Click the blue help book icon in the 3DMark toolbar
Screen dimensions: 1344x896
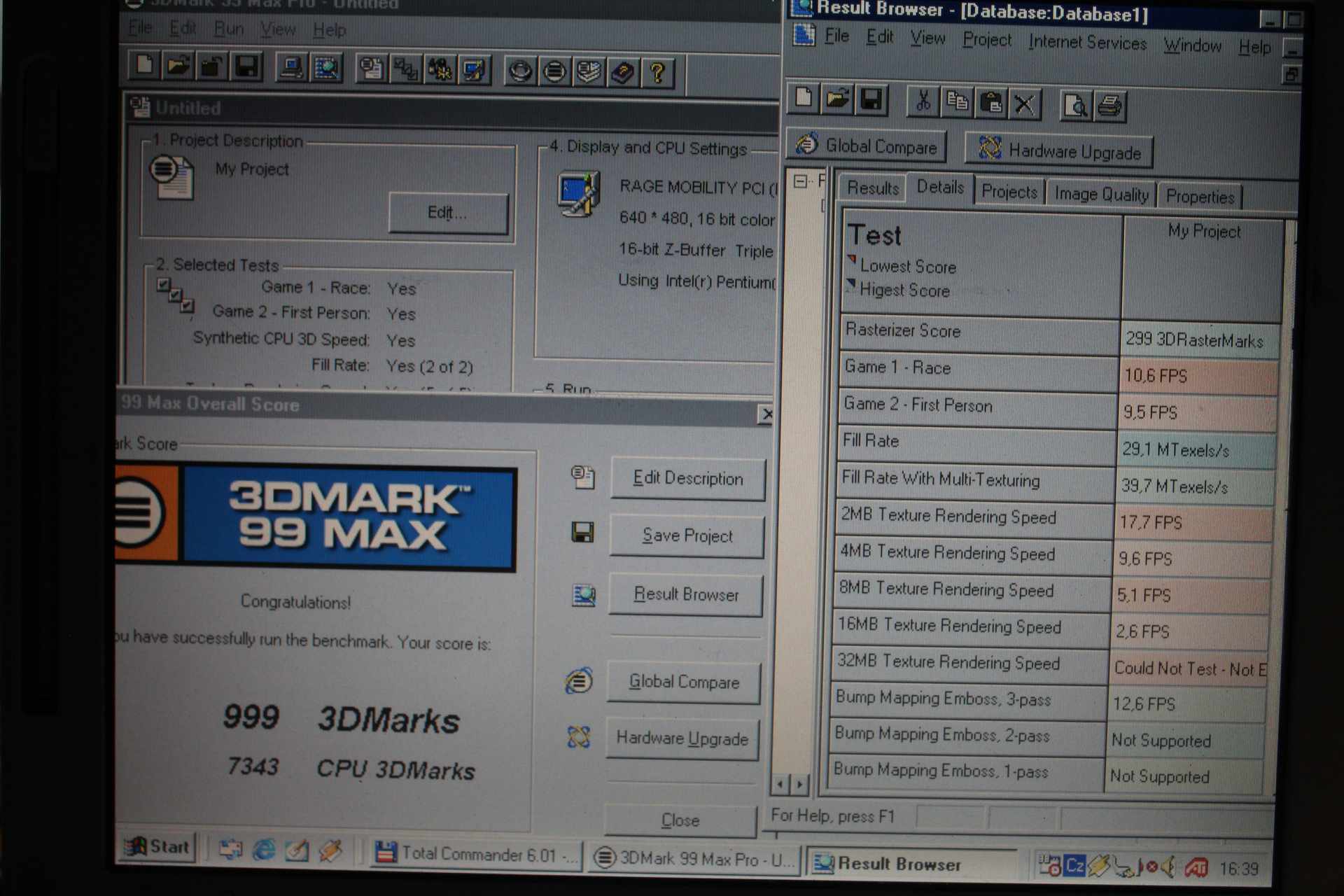(x=623, y=73)
